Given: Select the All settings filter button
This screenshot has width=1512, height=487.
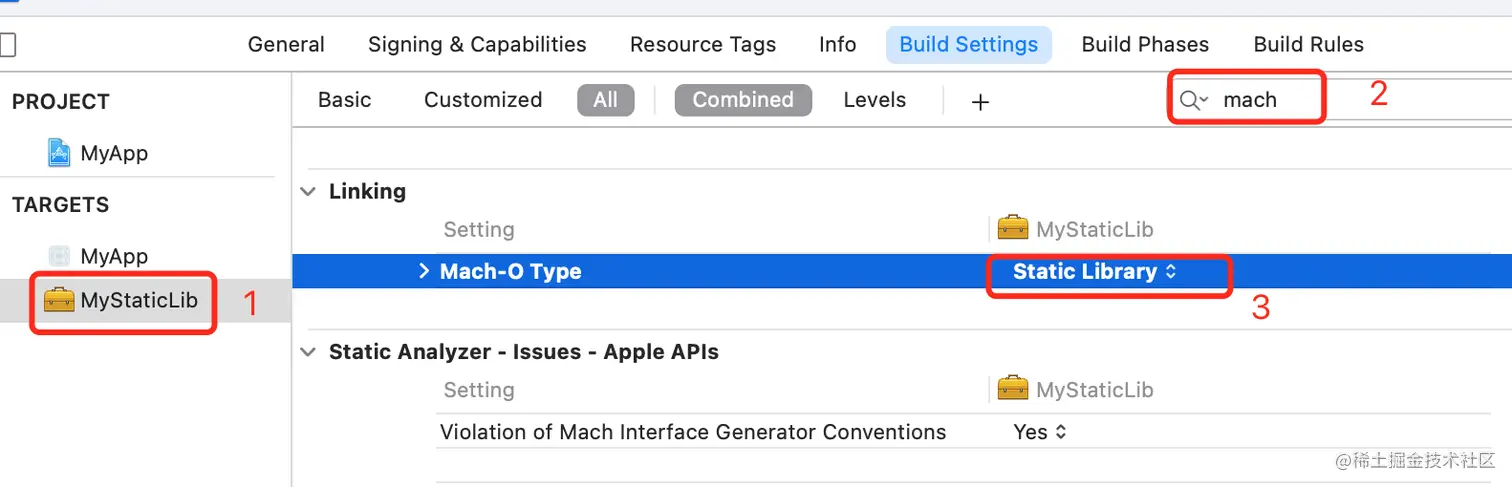Looking at the screenshot, I should point(605,100).
